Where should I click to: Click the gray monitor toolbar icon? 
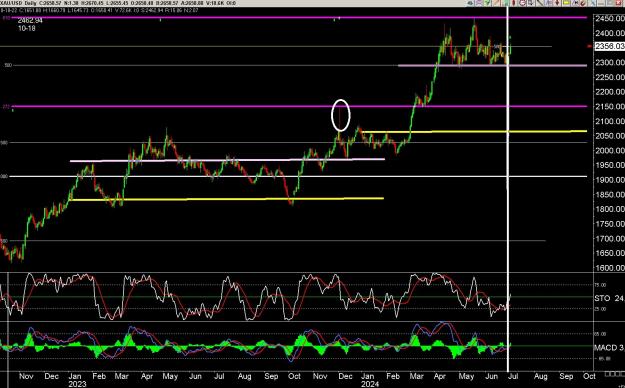point(531,3)
